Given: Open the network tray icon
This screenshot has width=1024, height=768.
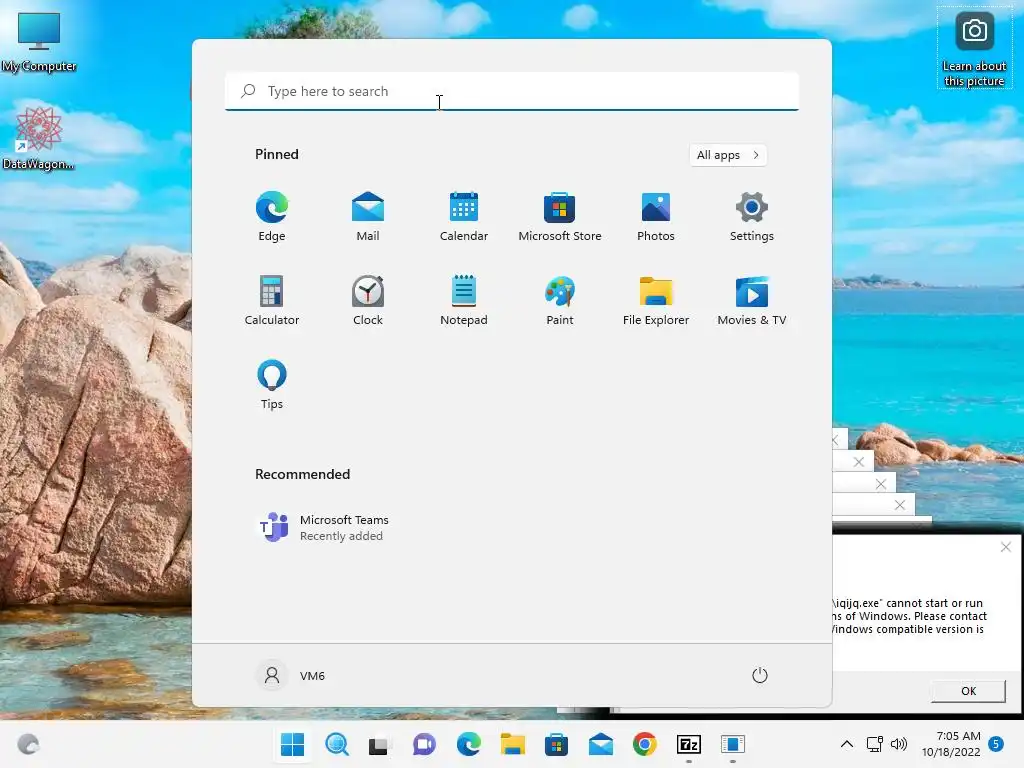Looking at the screenshot, I should (x=874, y=744).
